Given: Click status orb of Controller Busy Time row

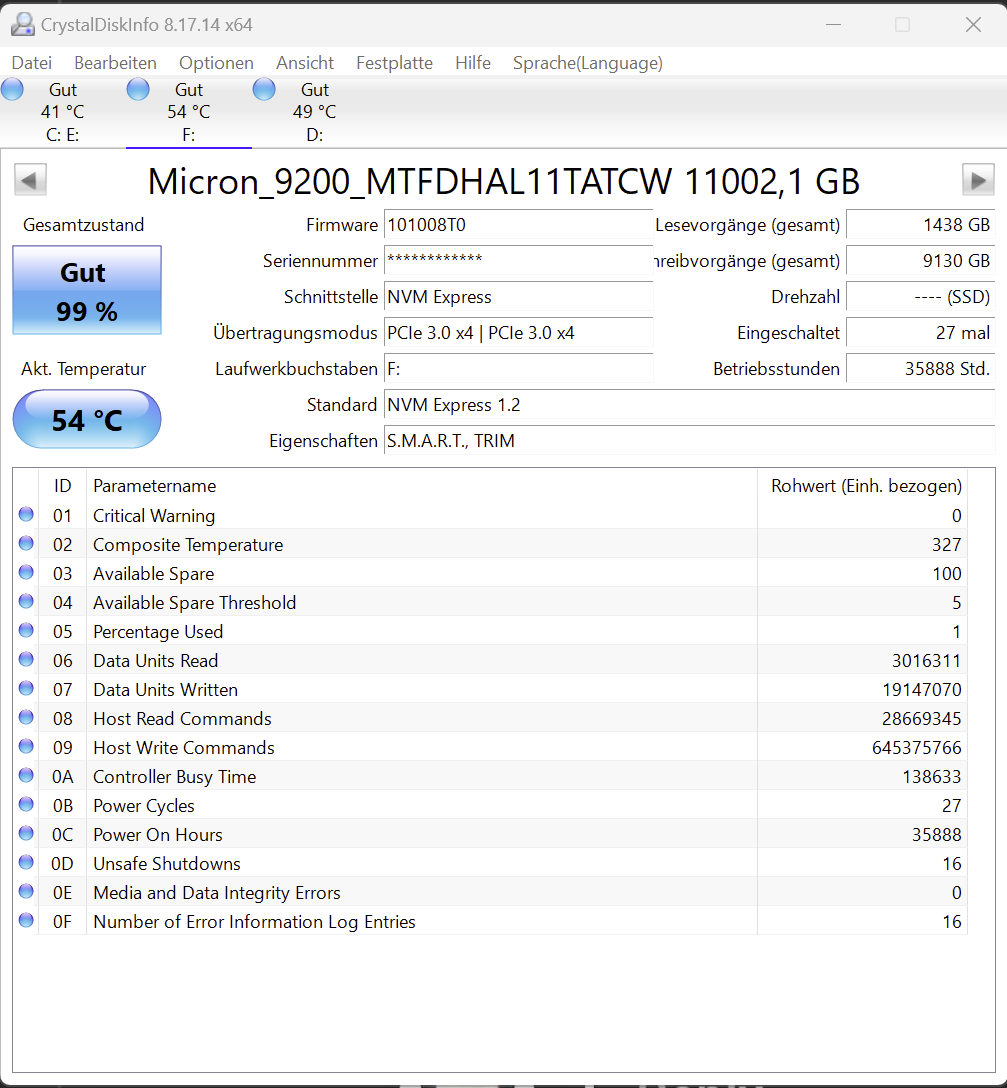Looking at the screenshot, I should [x=26, y=775].
